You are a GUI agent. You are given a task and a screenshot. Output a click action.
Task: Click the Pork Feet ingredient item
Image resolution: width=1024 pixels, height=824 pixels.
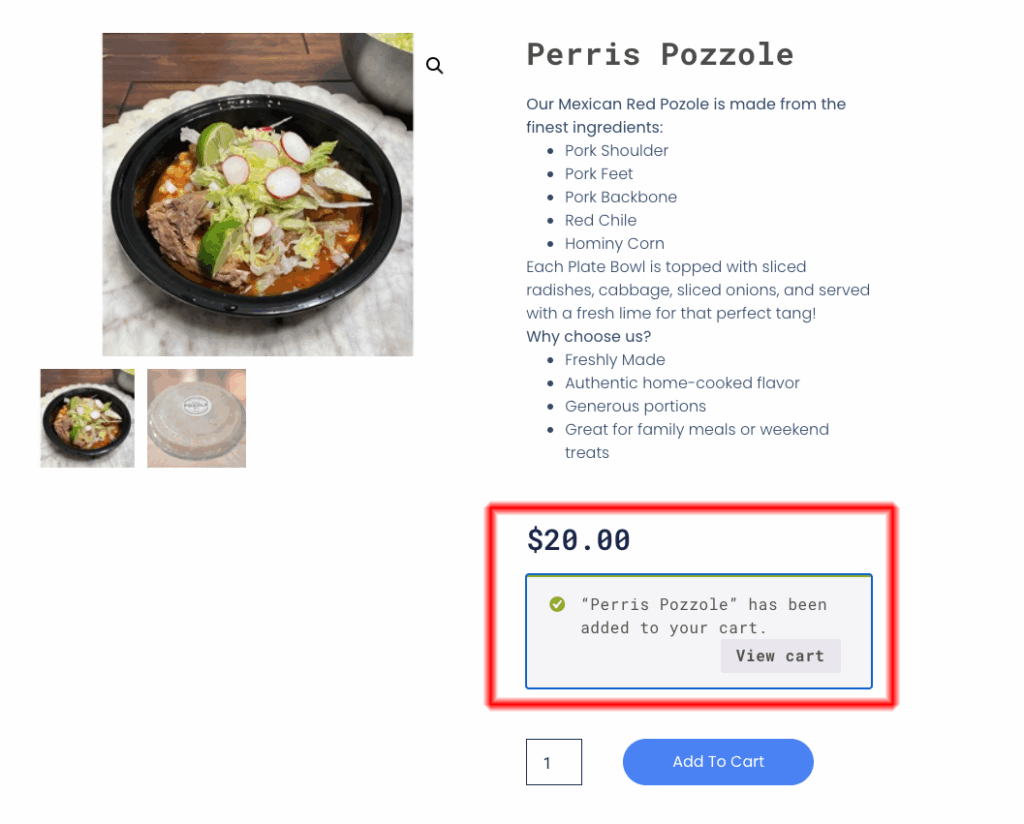pyautogui.click(x=599, y=174)
